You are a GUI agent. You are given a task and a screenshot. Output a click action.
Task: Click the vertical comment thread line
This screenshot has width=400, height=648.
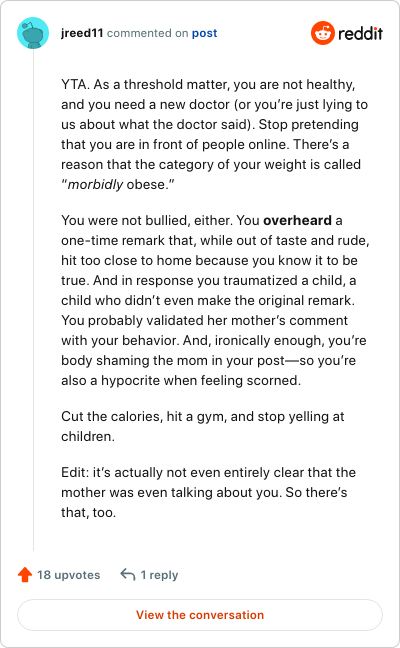click(33, 300)
